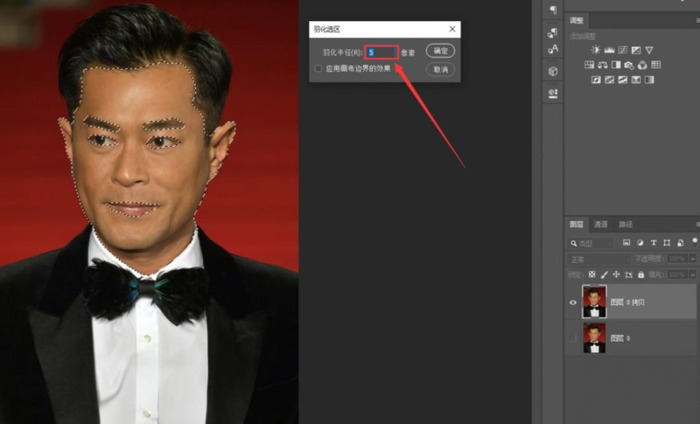The height and width of the screenshot is (424, 700).
Task: Add a Vibrance adjustment
Action: [649, 49]
